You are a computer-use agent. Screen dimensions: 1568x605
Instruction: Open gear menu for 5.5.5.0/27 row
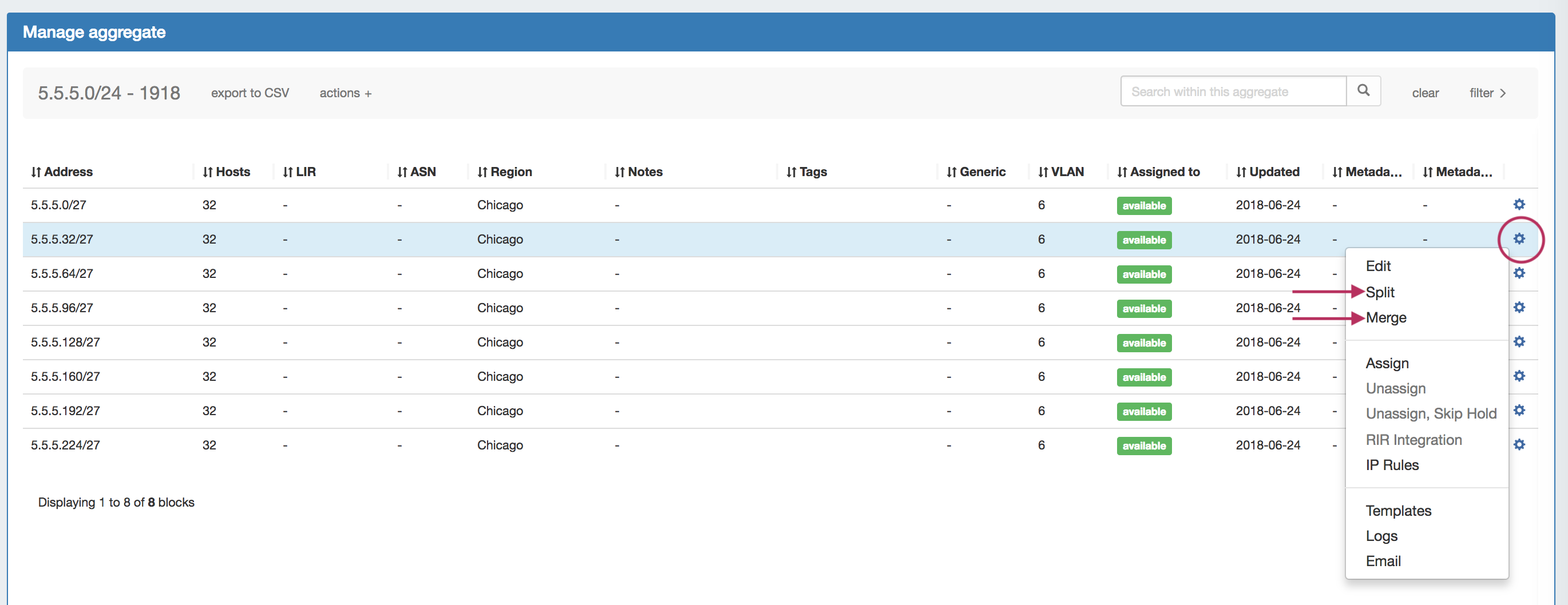(x=1519, y=204)
